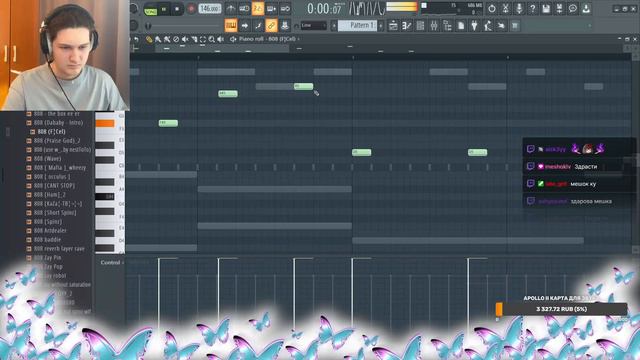640x360 pixels.
Task: Select sample 808 Artdealer
Action: click(50, 230)
